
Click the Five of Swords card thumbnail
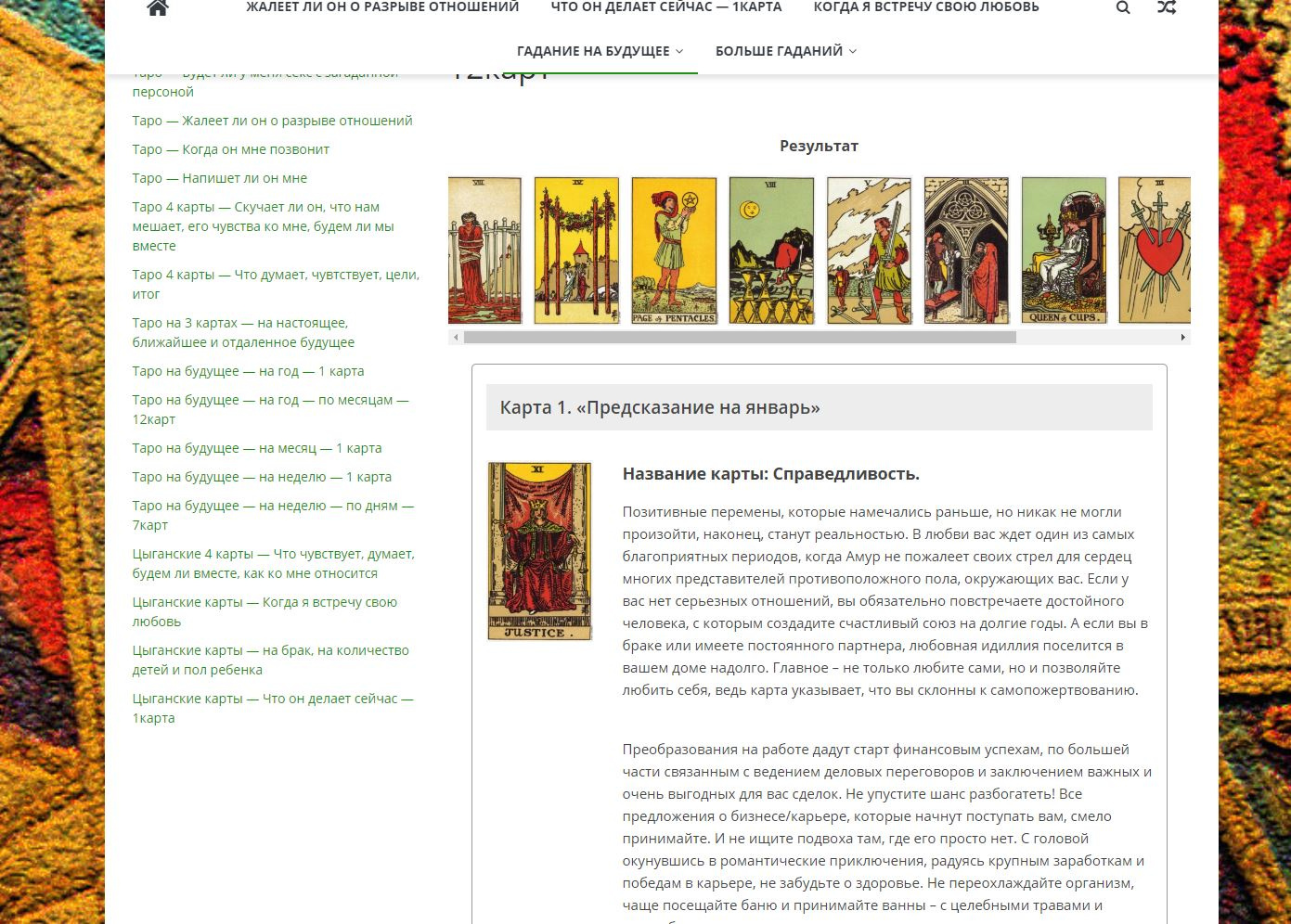pos(869,250)
